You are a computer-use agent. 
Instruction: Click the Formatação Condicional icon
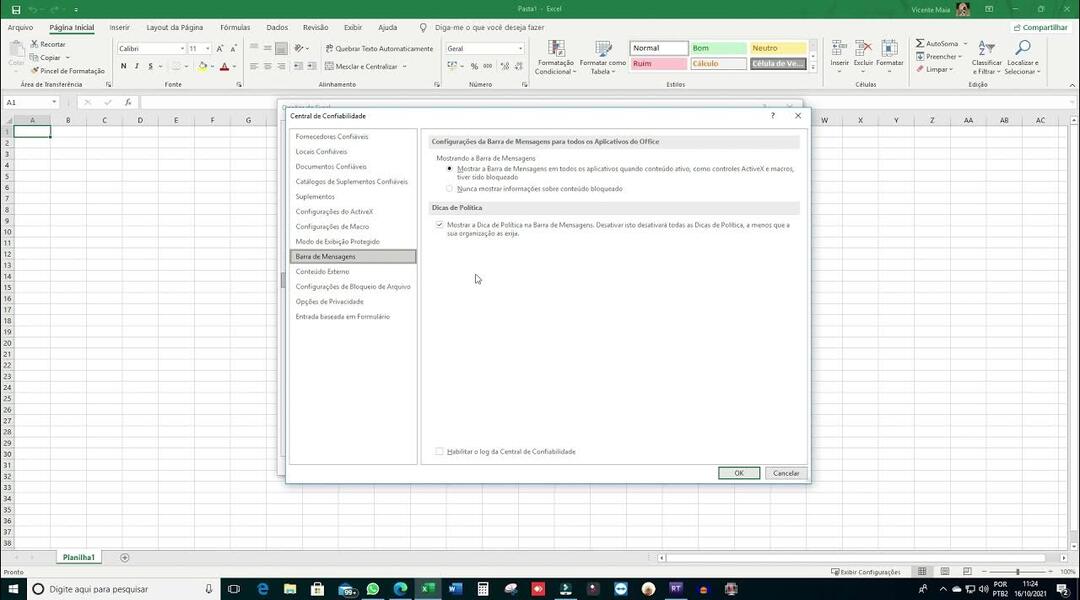[x=556, y=48]
